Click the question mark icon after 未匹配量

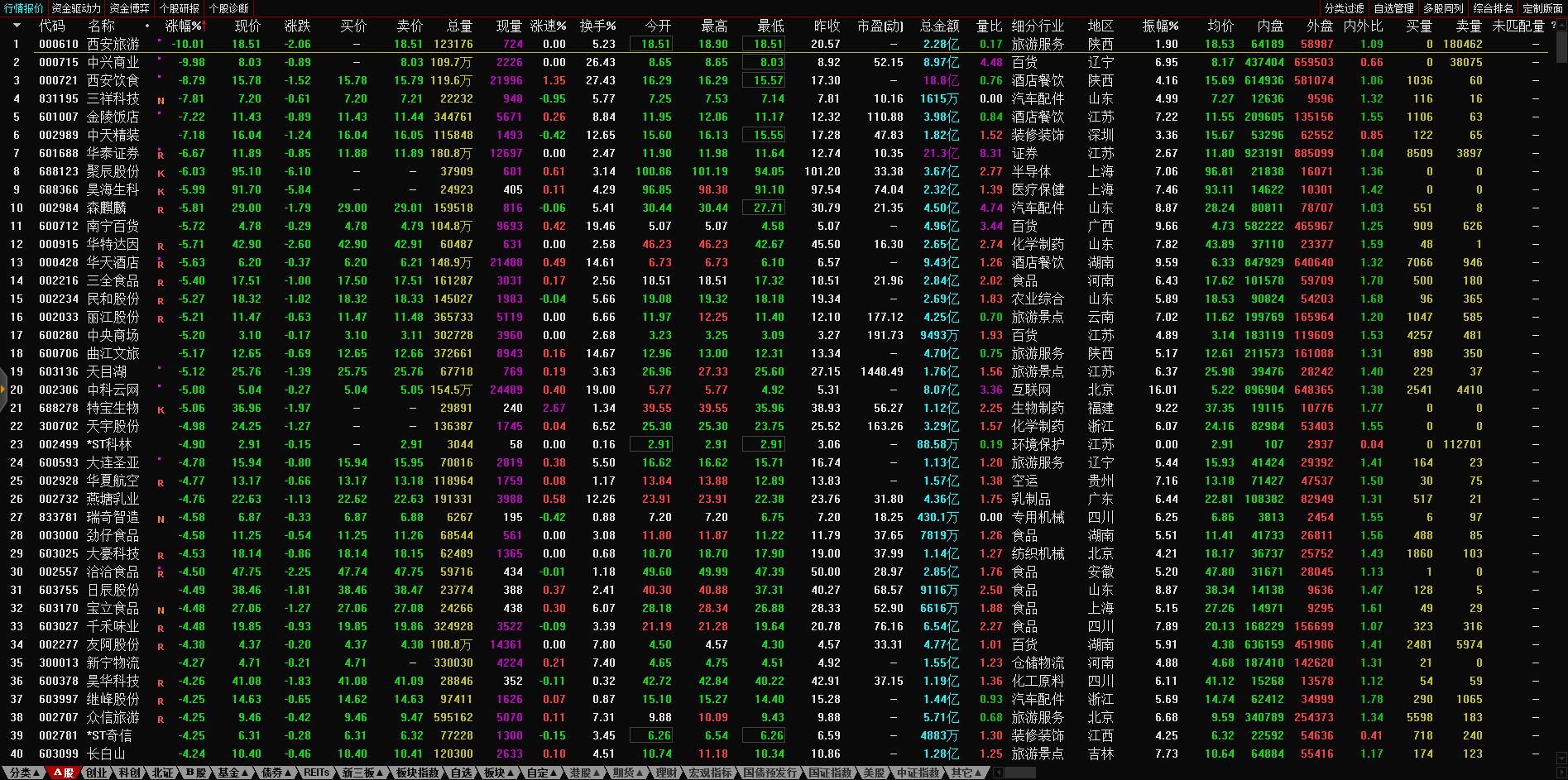pos(1553,26)
